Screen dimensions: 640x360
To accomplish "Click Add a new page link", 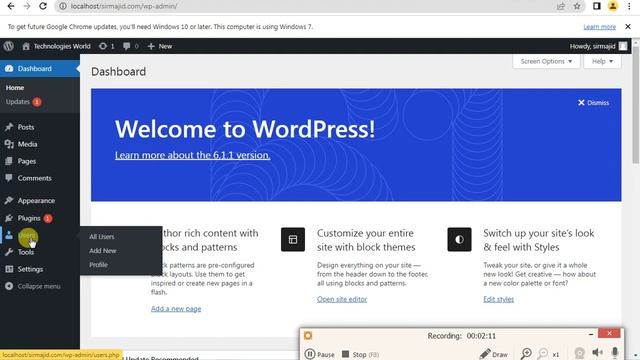I will pyautogui.click(x=176, y=309).
